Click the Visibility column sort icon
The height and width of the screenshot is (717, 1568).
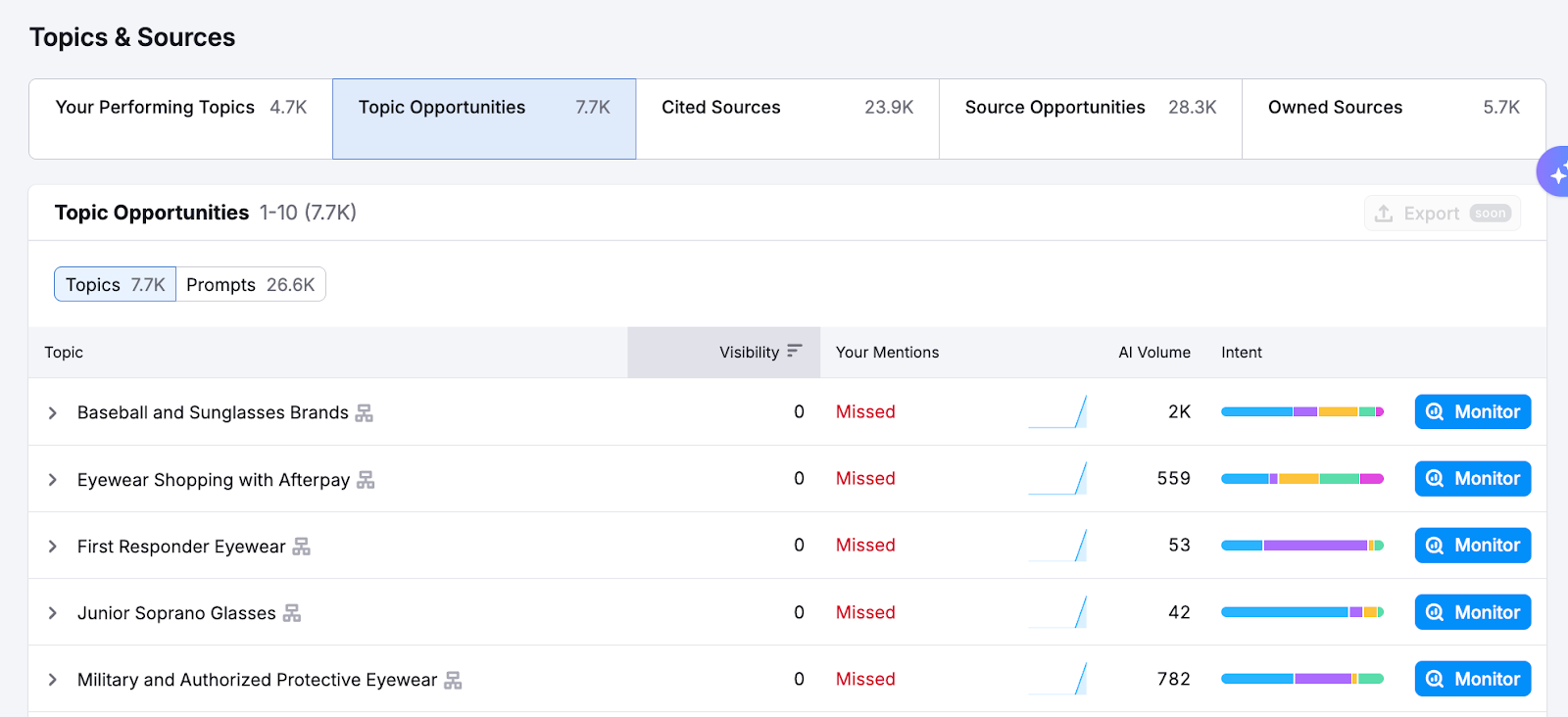[795, 352]
